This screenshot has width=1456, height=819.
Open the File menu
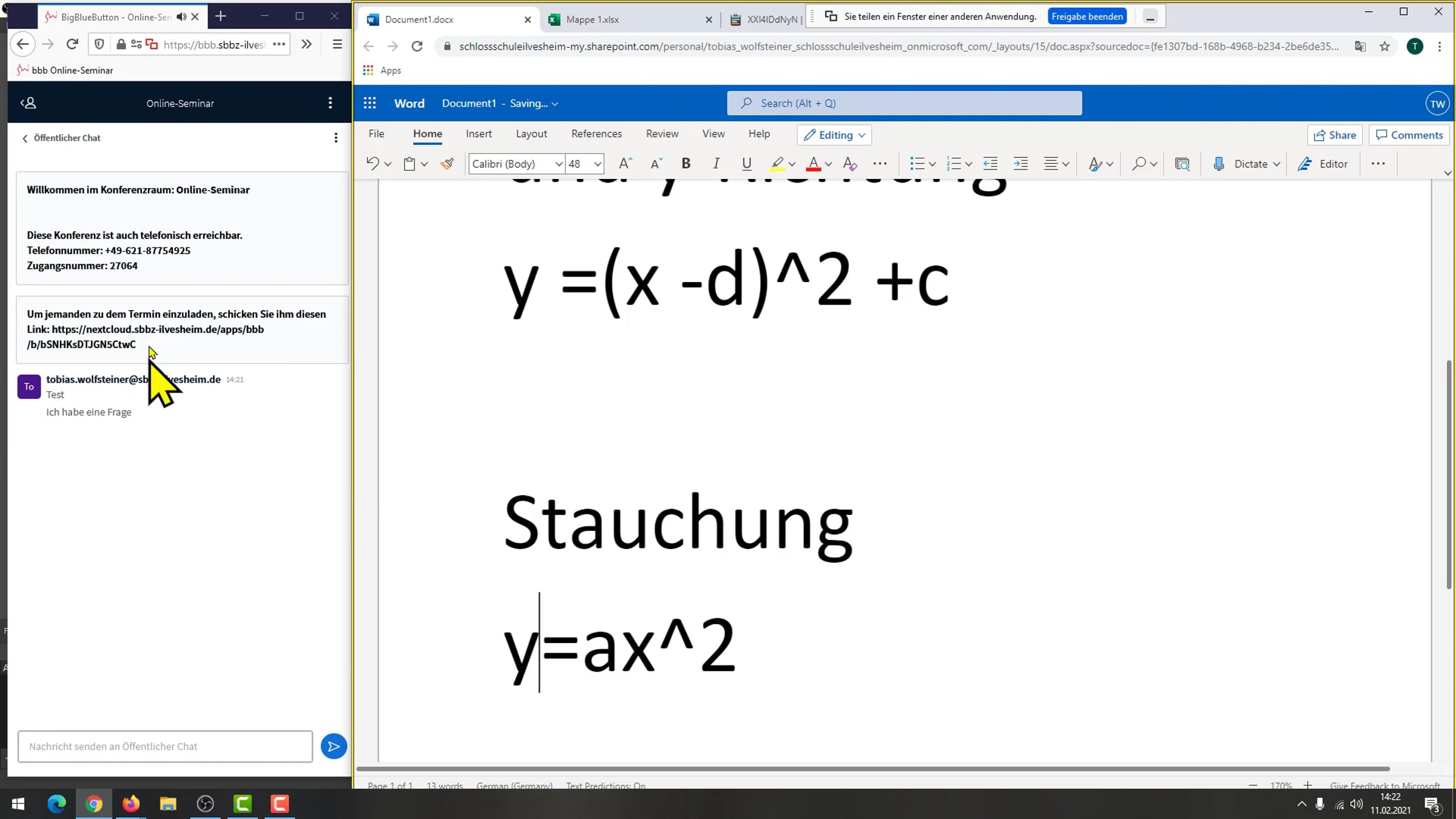(376, 134)
